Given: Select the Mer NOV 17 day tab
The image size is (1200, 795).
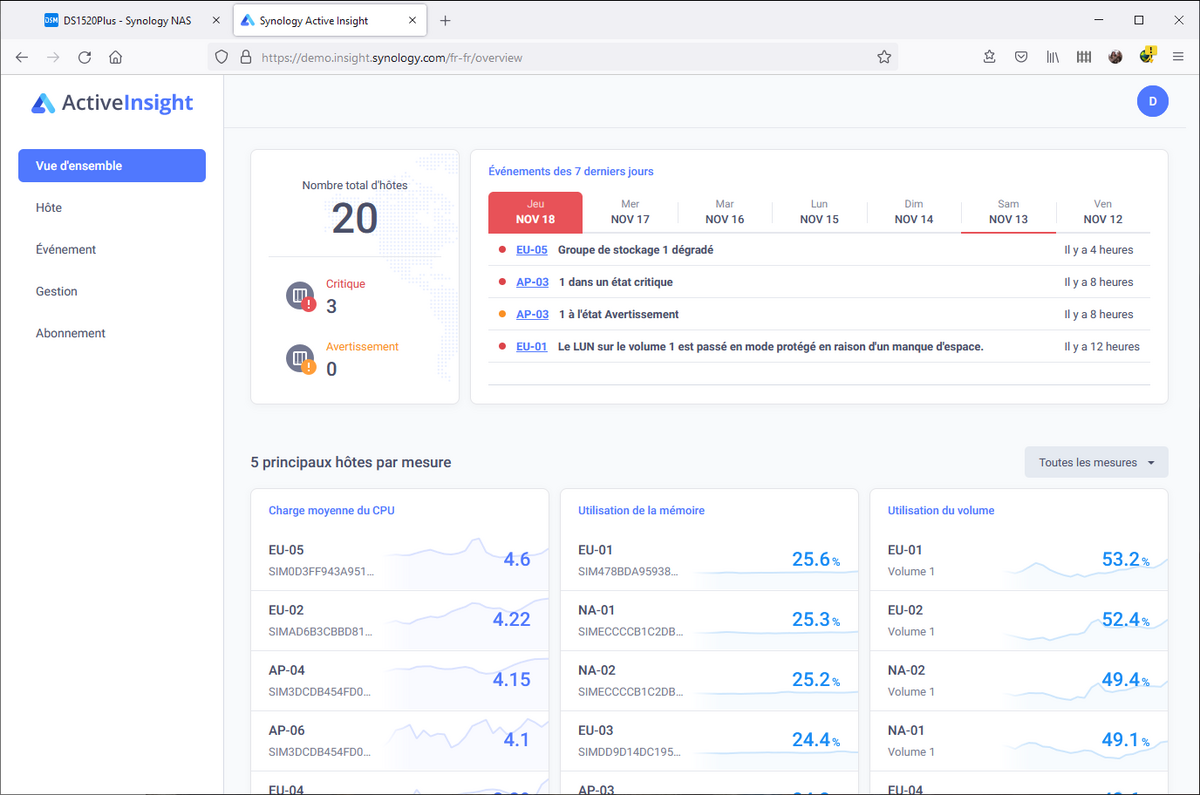Looking at the screenshot, I should [x=630, y=212].
